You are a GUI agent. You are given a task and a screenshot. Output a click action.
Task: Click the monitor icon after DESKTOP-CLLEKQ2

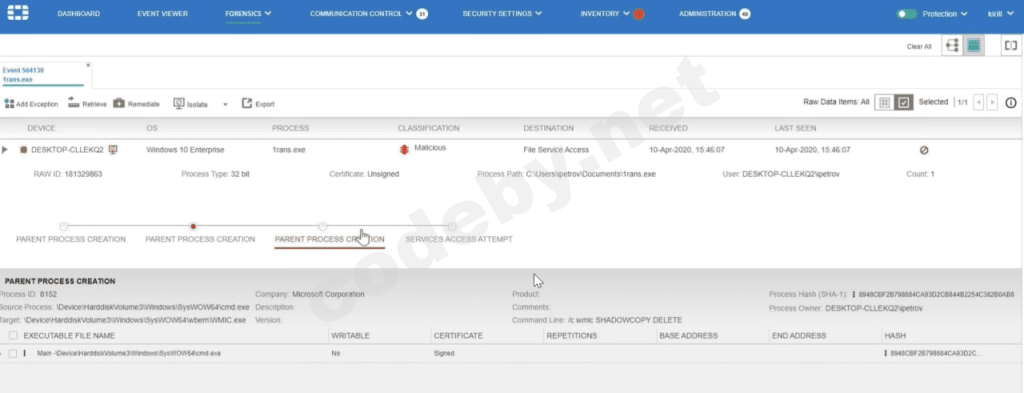click(x=112, y=149)
